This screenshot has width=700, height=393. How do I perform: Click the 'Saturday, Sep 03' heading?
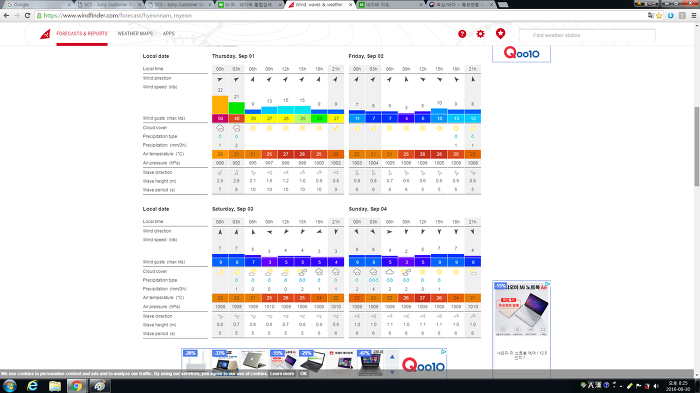[233, 209]
